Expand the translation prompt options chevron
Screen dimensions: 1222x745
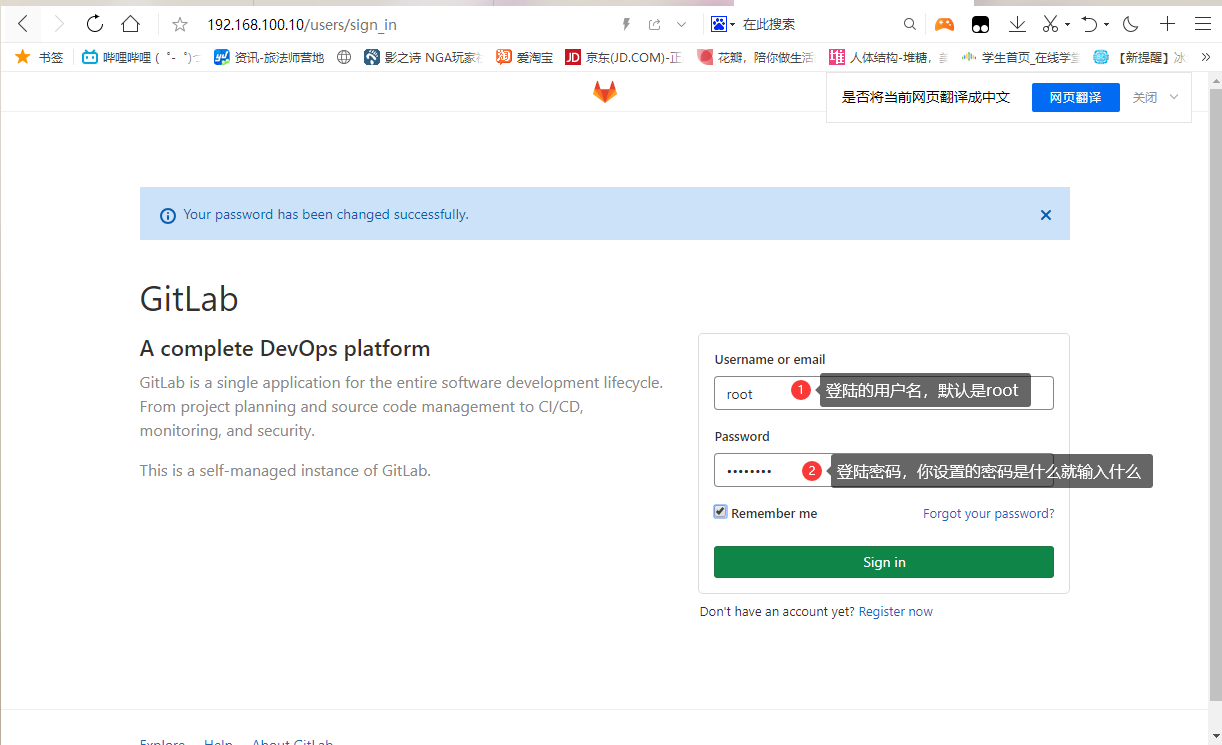(x=1174, y=97)
